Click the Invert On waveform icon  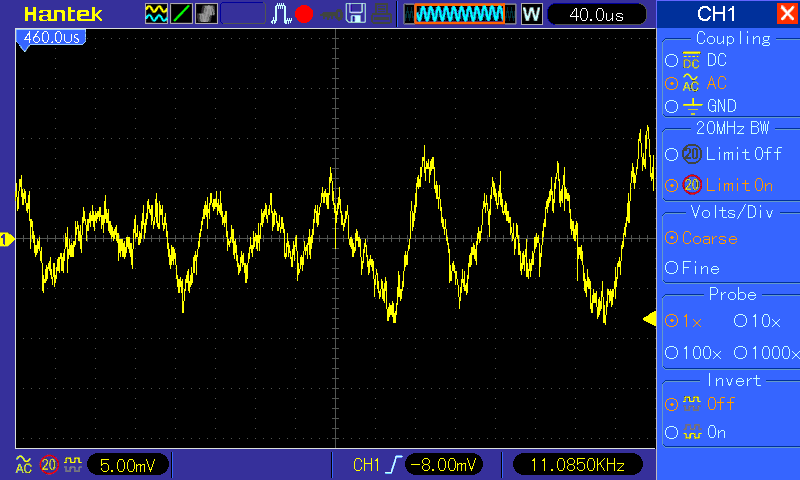[692, 433]
